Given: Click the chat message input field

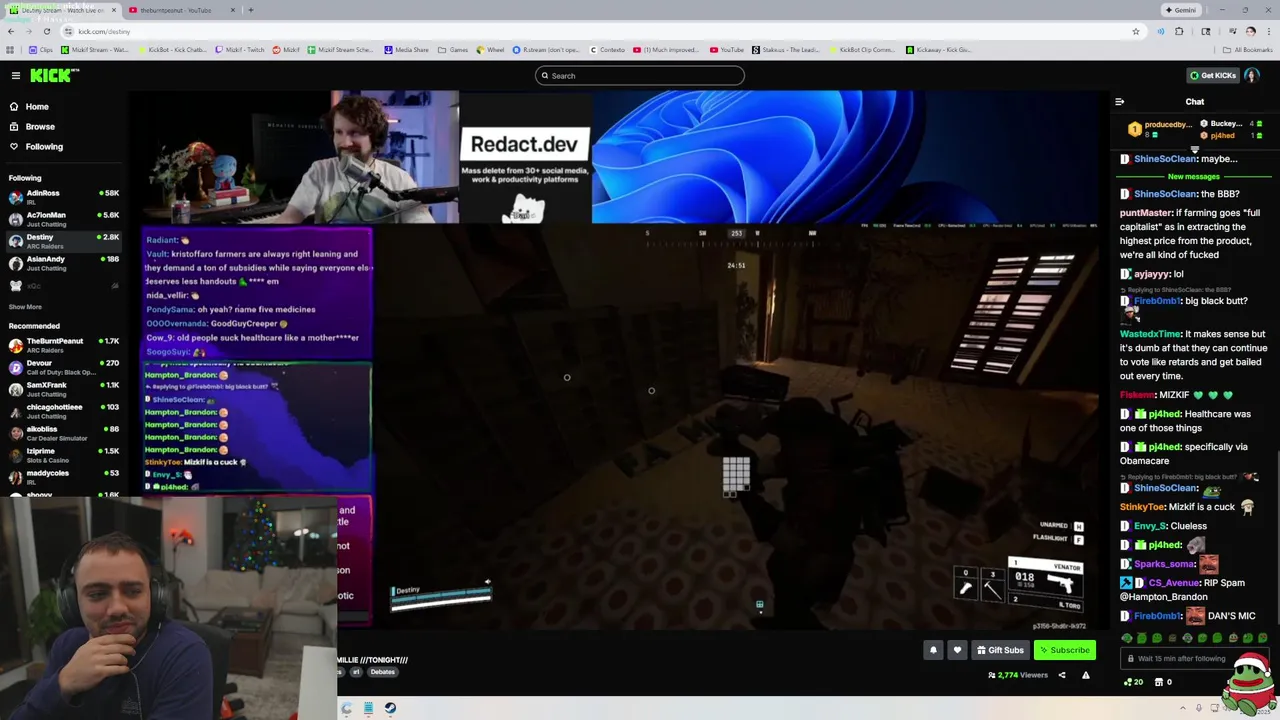Looking at the screenshot, I should [1195, 658].
